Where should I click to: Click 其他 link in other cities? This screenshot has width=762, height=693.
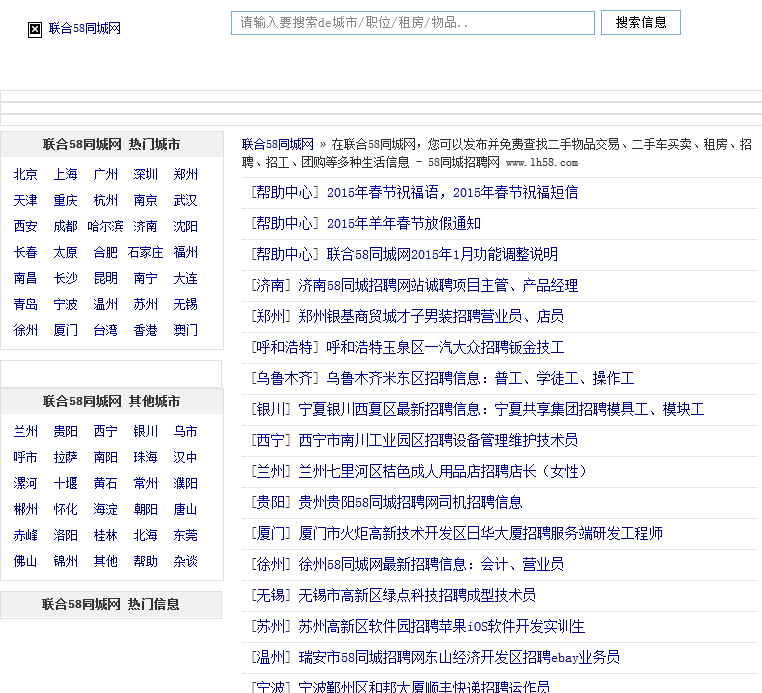coord(105,561)
